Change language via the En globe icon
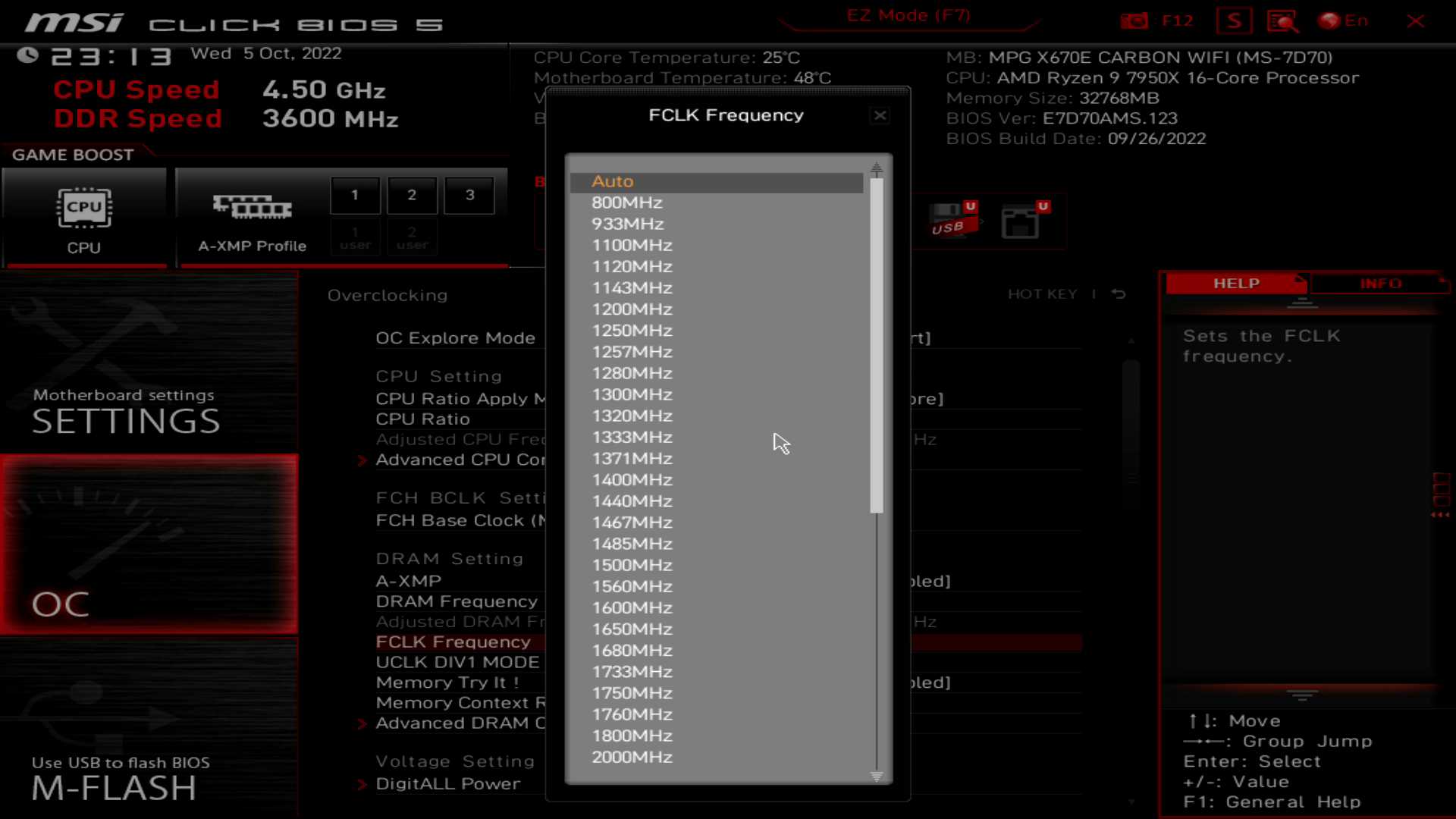This screenshot has width=1456, height=819. pos(1343,20)
